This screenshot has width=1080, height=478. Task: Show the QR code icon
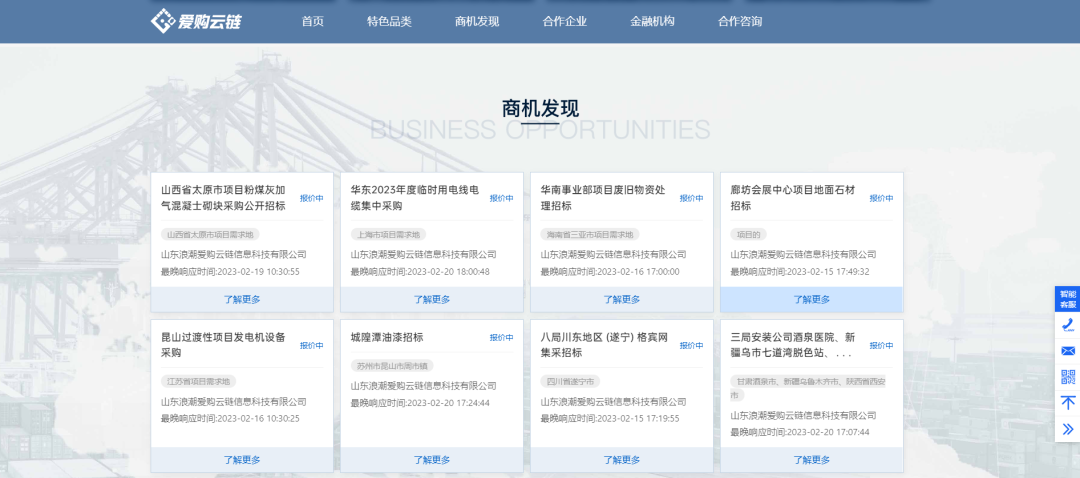pos(1067,377)
